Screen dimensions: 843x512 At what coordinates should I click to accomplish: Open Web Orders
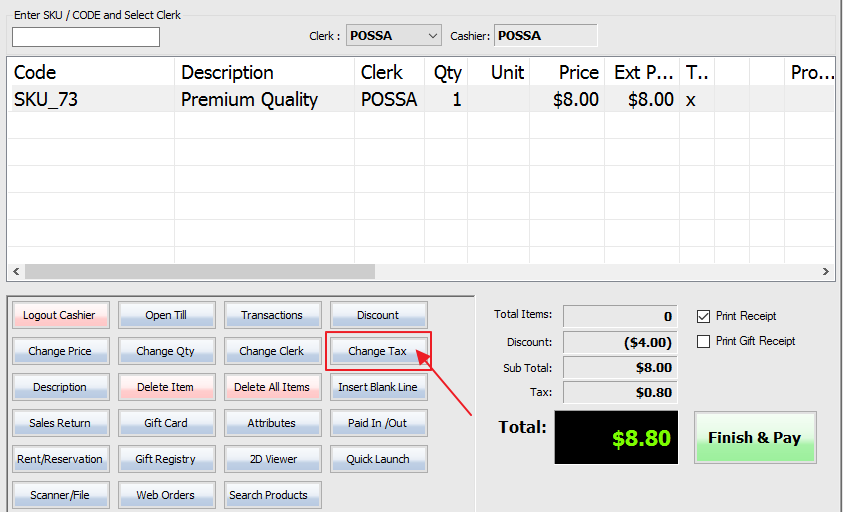tap(167, 495)
